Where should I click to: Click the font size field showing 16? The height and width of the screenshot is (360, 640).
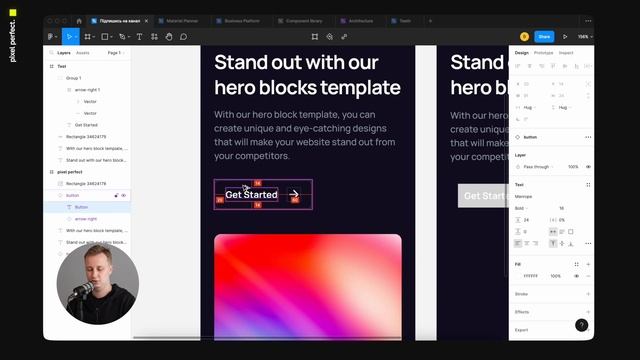(562, 208)
